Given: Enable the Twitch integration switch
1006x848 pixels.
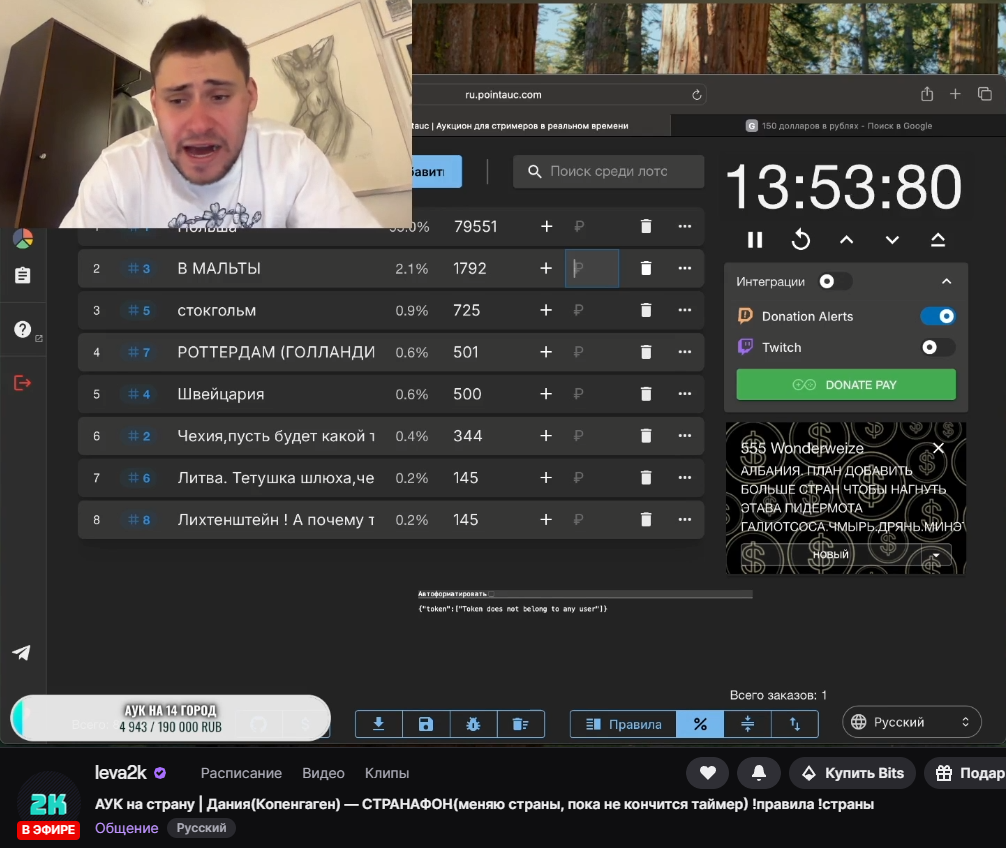Looking at the screenshot, I should point(938,348).
